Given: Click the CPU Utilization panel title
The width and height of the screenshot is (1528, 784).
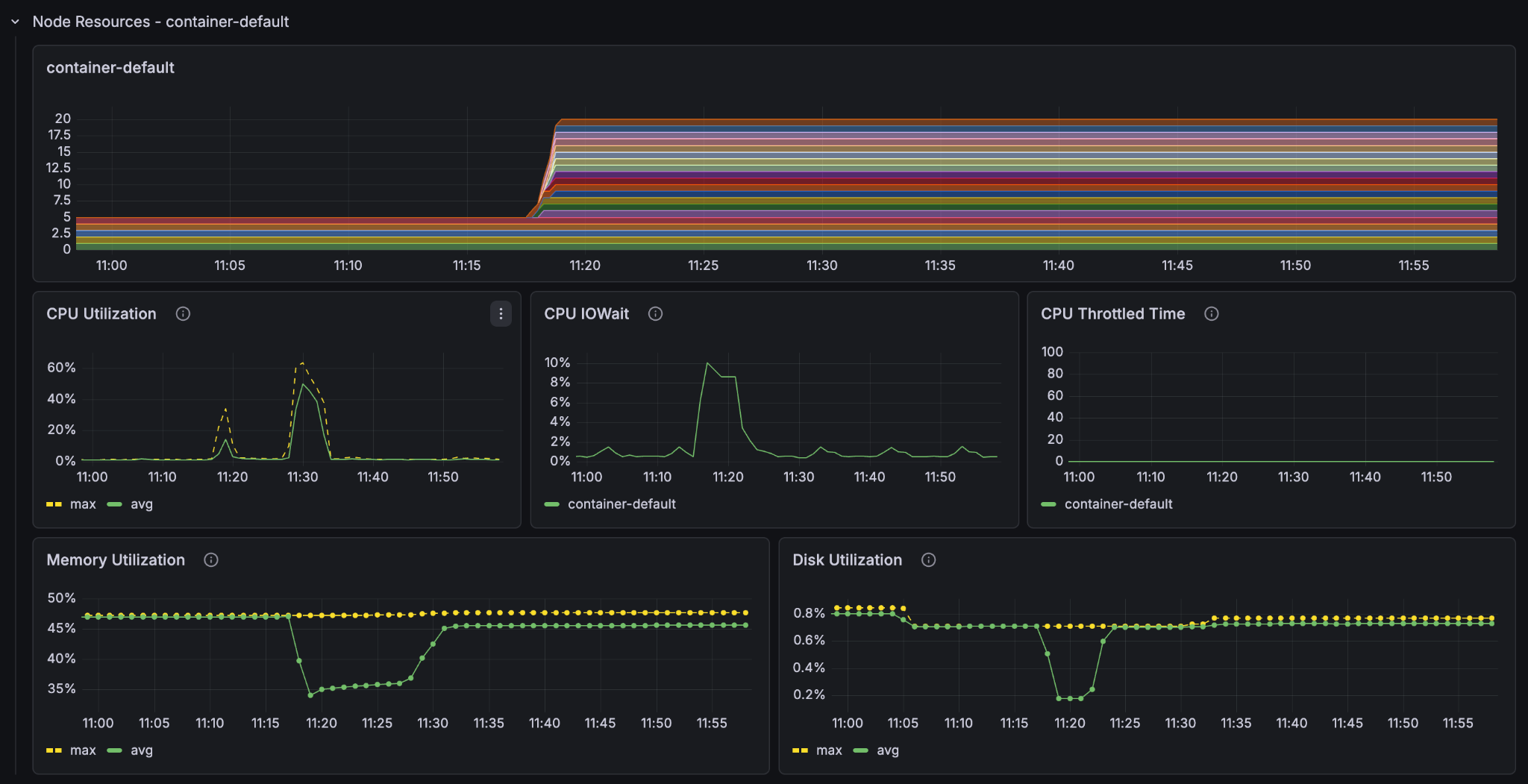Looking at the screenshot, I should pos(101,314).
